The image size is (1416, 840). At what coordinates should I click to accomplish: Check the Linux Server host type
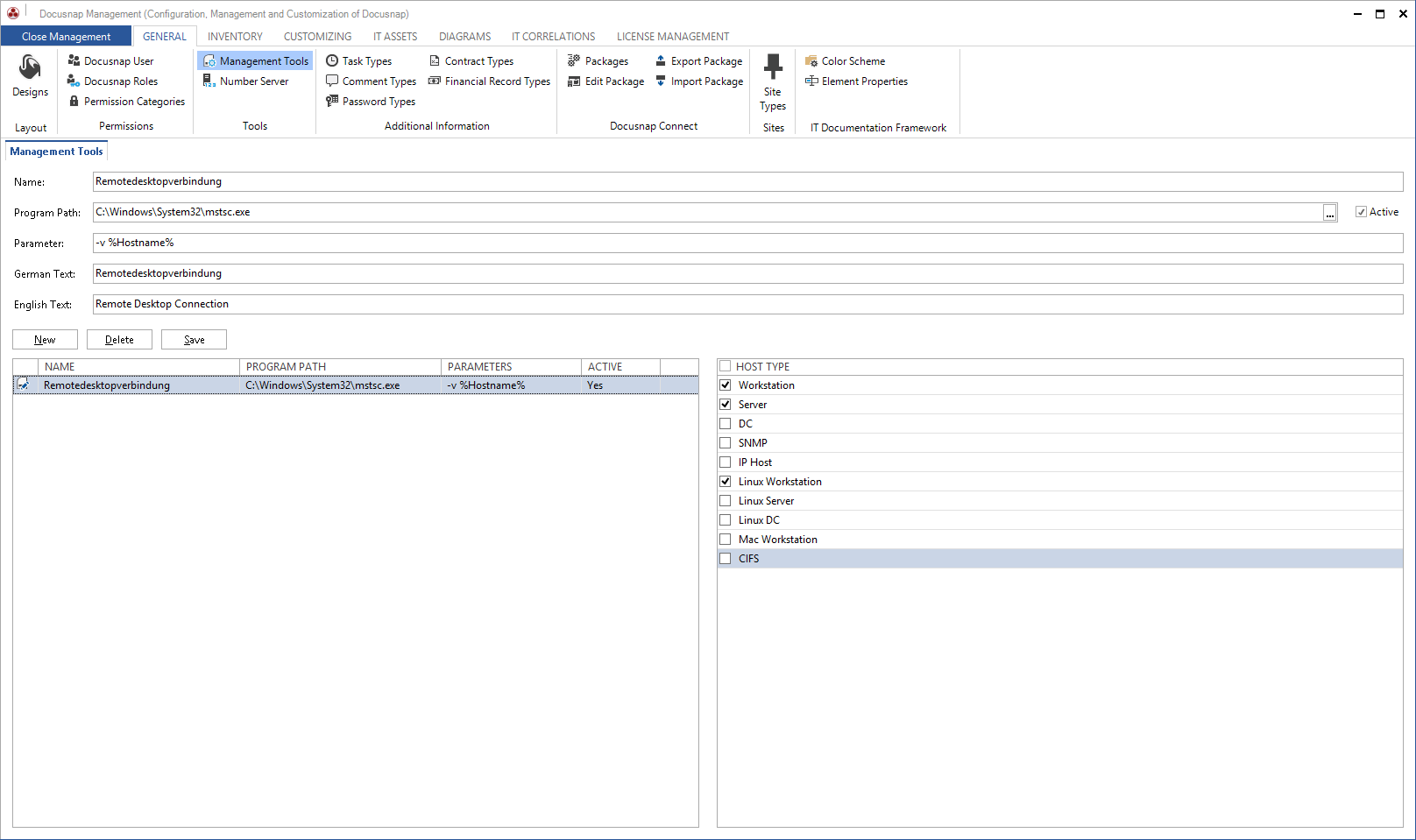(726, 501)
